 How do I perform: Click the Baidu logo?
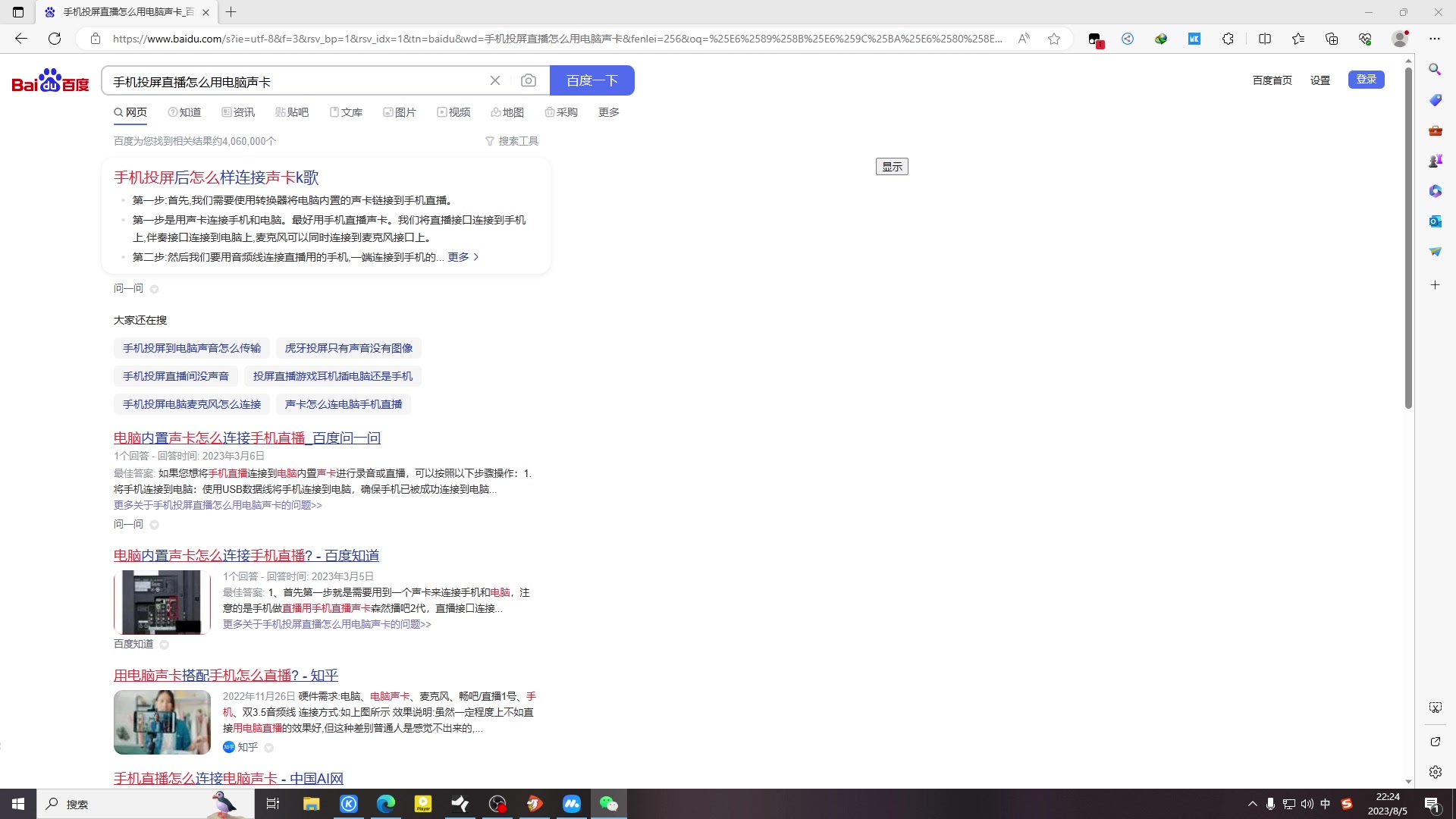[x=50, y=80]
